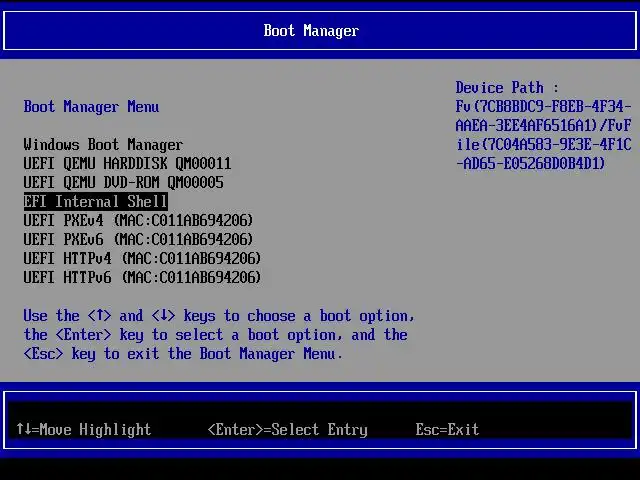
Task: Choose UEFI HTTPv6 boot entry
Action: coord(142,278)
